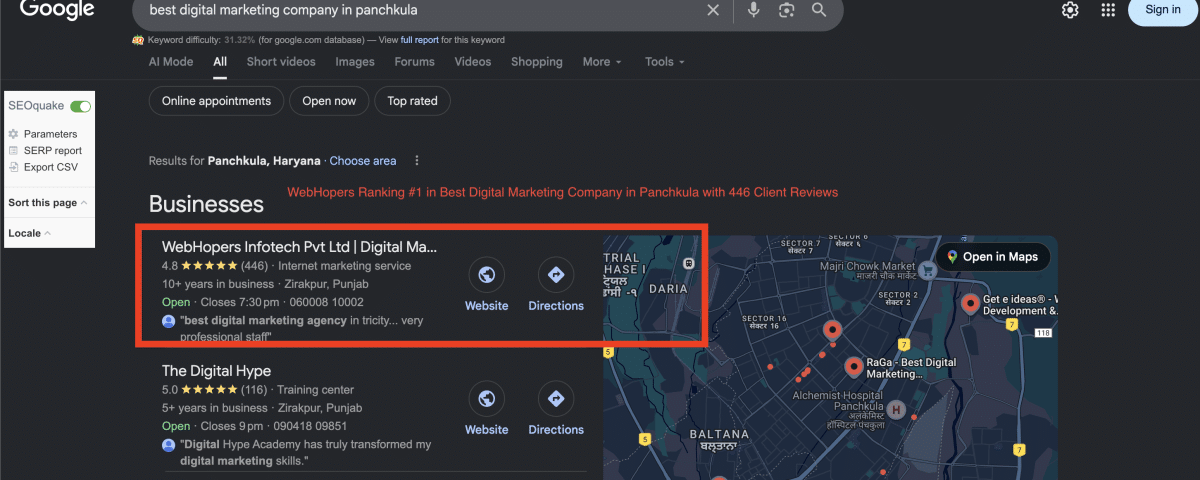Switch to AI Mode tab
The height and width of the screenshot is (480, 1200).
tap(171, 62)
